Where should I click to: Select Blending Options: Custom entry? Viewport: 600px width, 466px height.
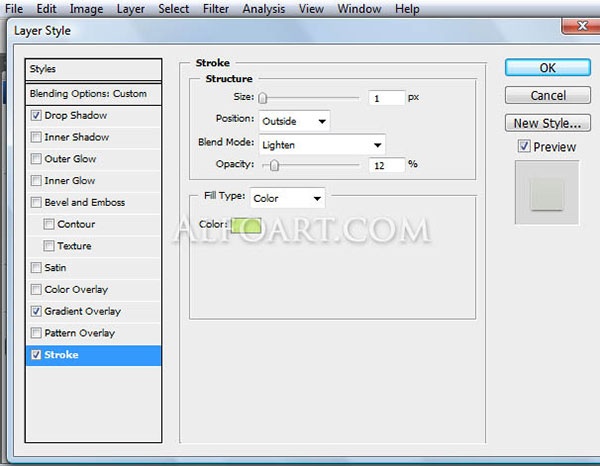[93, 94]
